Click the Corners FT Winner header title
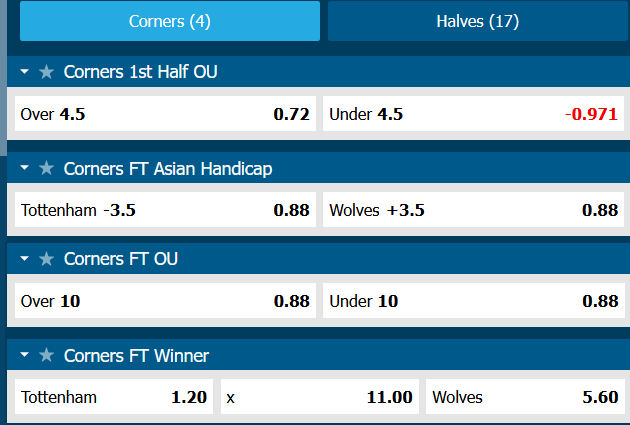Viewport: 630px width, 425px height. (136, 356)
